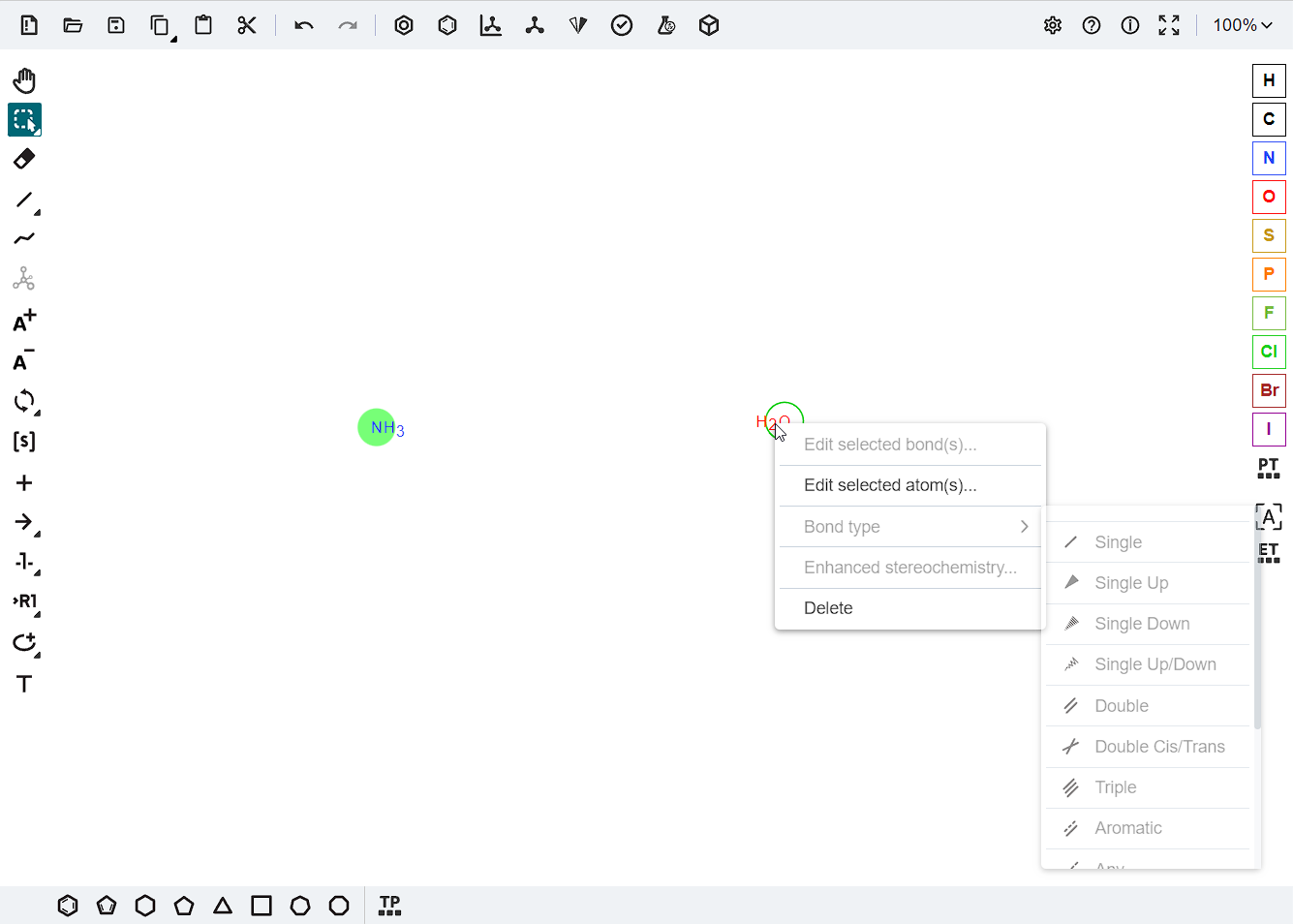Select the Hand pan tool
This screenshot has width=1293, height=924.
24,80
